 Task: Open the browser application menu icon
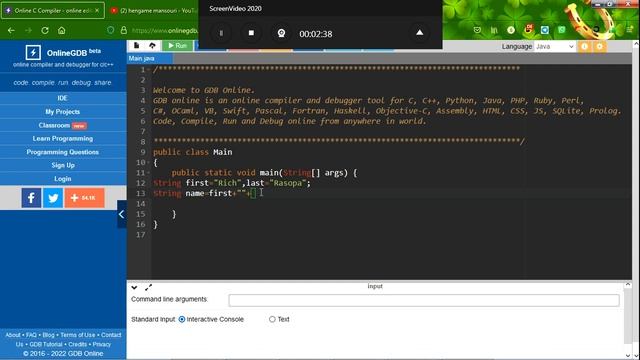tap(630, 30)
